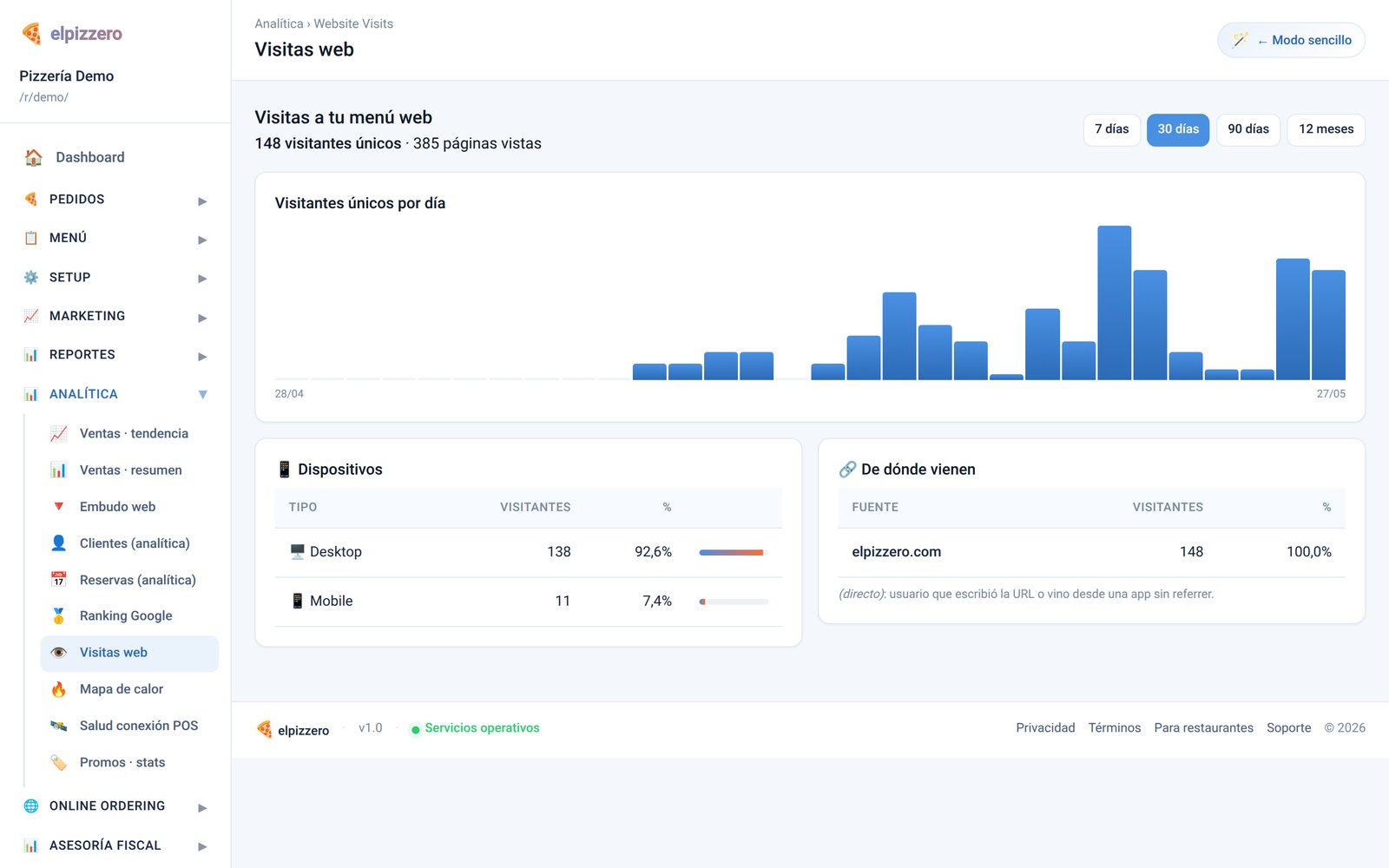Collapse the ANALÍTICA section arrow
This screenshot has width=1389, height=868.
click(x=202, y=394)
